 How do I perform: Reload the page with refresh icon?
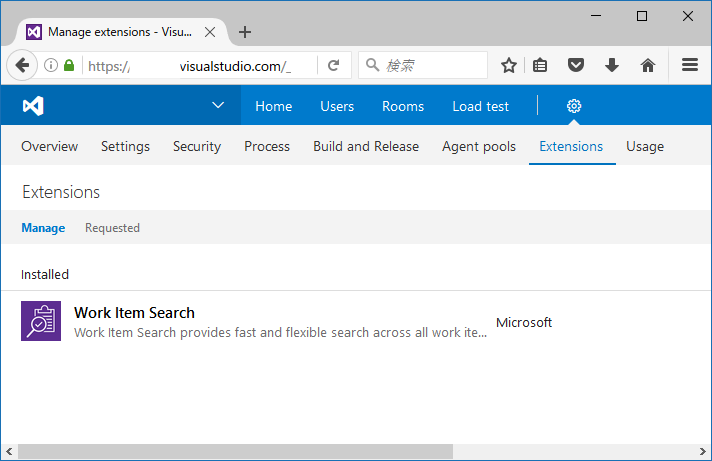pos(333,66)
